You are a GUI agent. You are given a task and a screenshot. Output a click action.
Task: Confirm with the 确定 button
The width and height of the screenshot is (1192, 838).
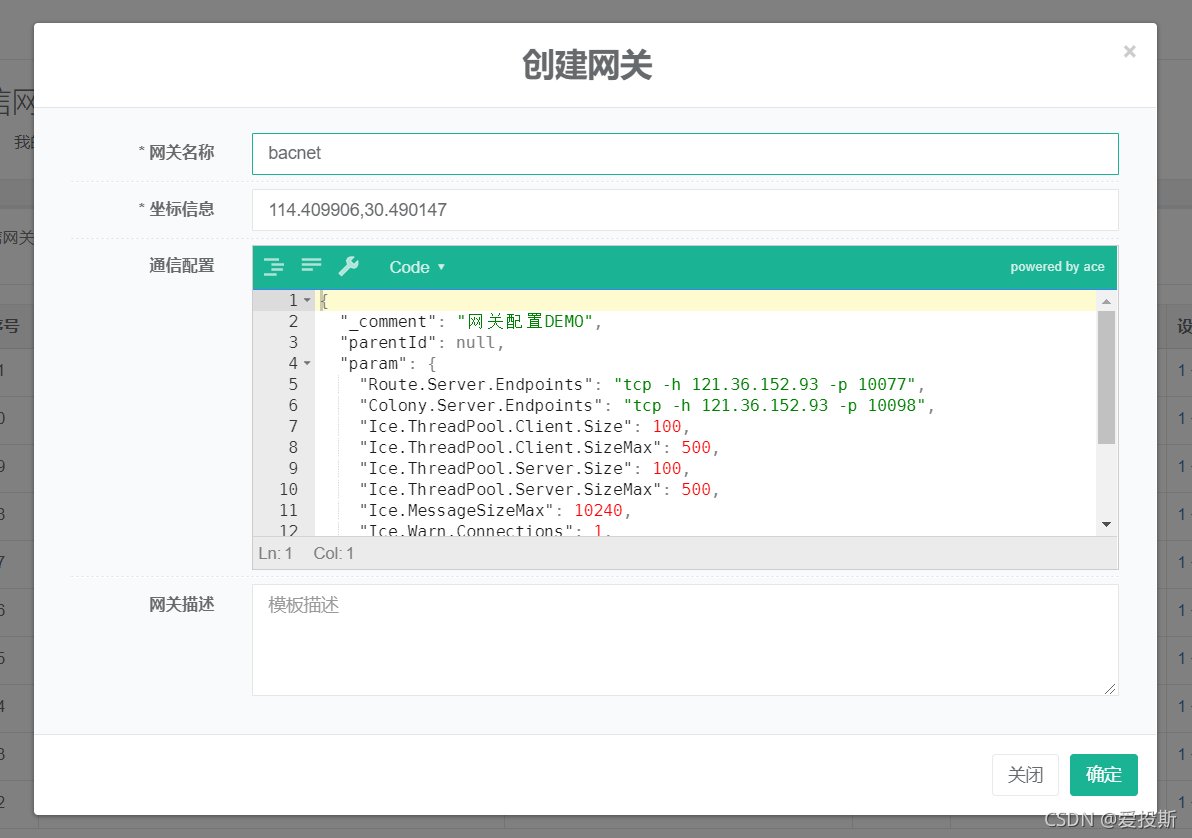(x=1103, y=775)
